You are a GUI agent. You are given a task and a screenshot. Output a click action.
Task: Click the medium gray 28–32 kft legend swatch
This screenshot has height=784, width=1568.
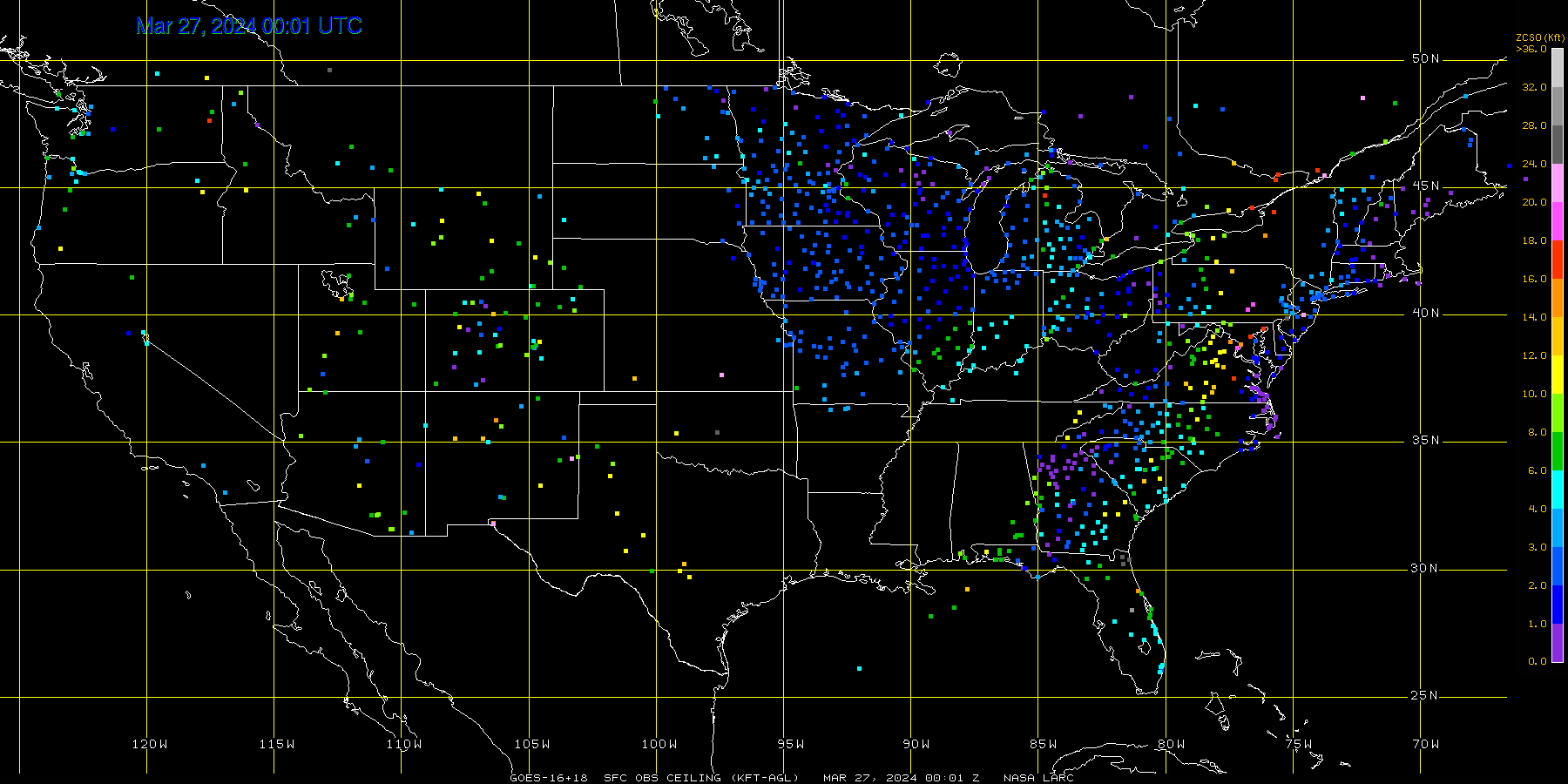tap(1558, 106)
